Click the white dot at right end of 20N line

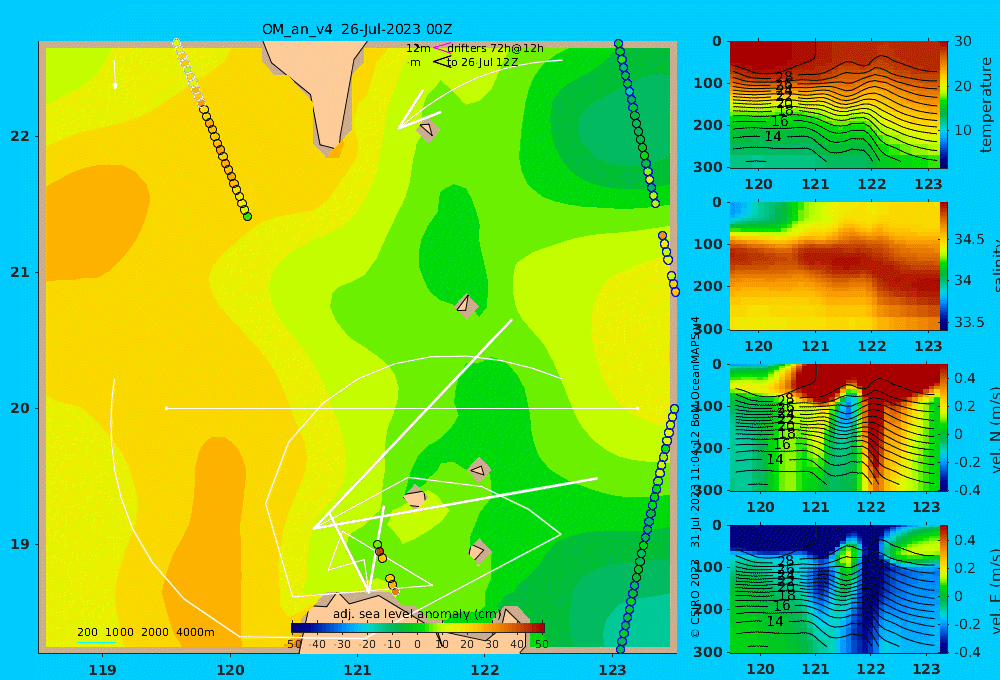tap(637, 408)
